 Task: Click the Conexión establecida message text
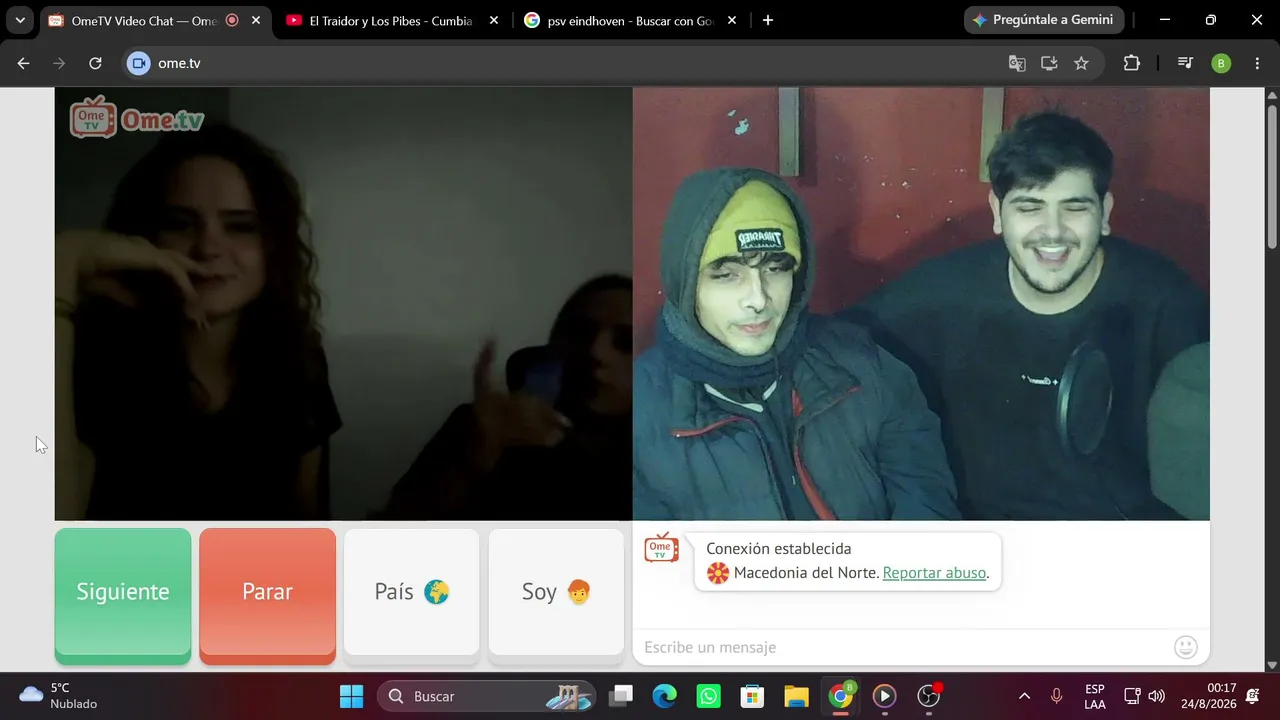779,549
